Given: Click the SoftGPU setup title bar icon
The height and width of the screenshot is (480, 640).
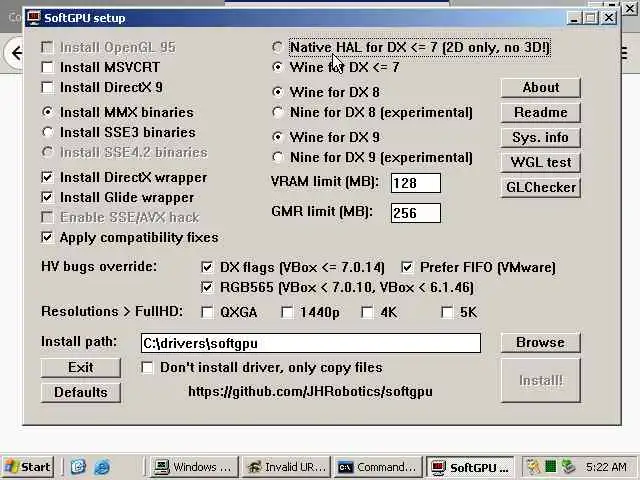Looking at the screenshot, I should pos(34,18).
